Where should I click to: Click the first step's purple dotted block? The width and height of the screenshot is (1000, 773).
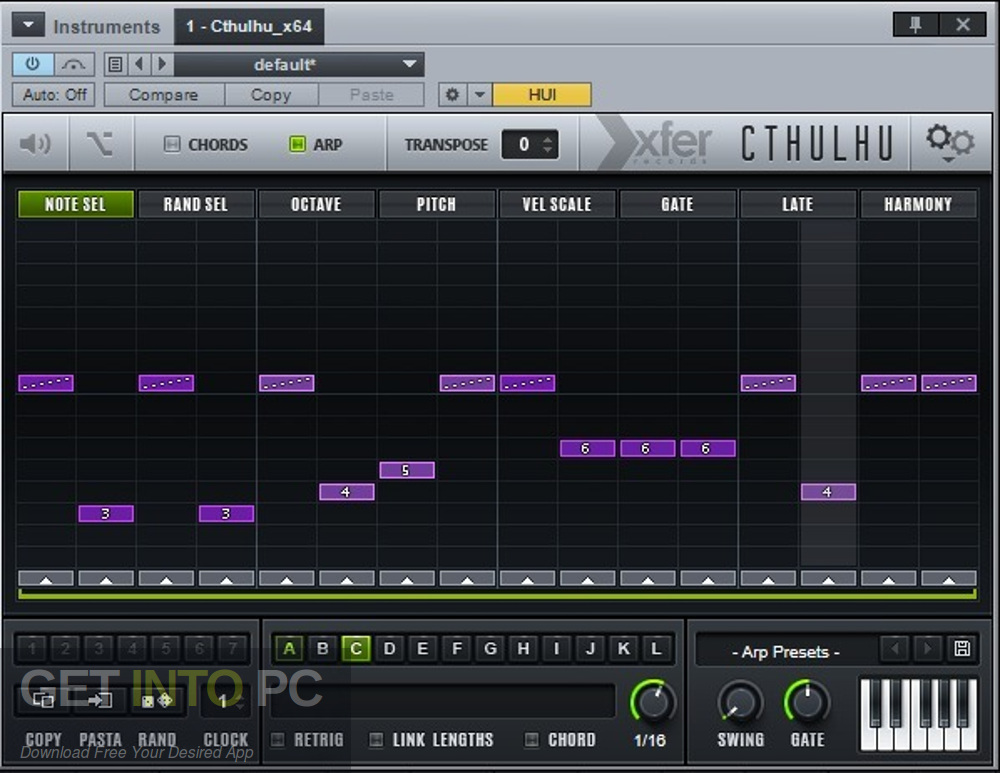tap(46, 383)
